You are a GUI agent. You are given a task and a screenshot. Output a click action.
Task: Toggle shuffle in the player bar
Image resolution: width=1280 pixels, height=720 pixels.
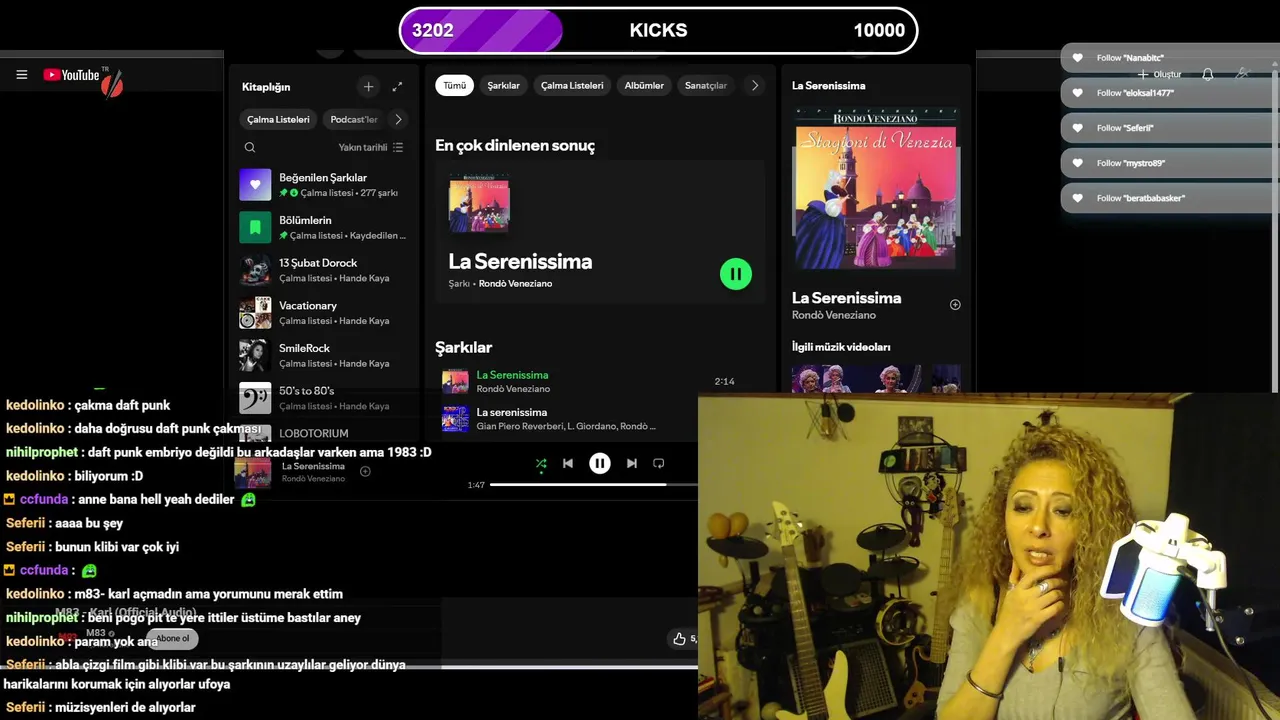(x=541, y=463)
